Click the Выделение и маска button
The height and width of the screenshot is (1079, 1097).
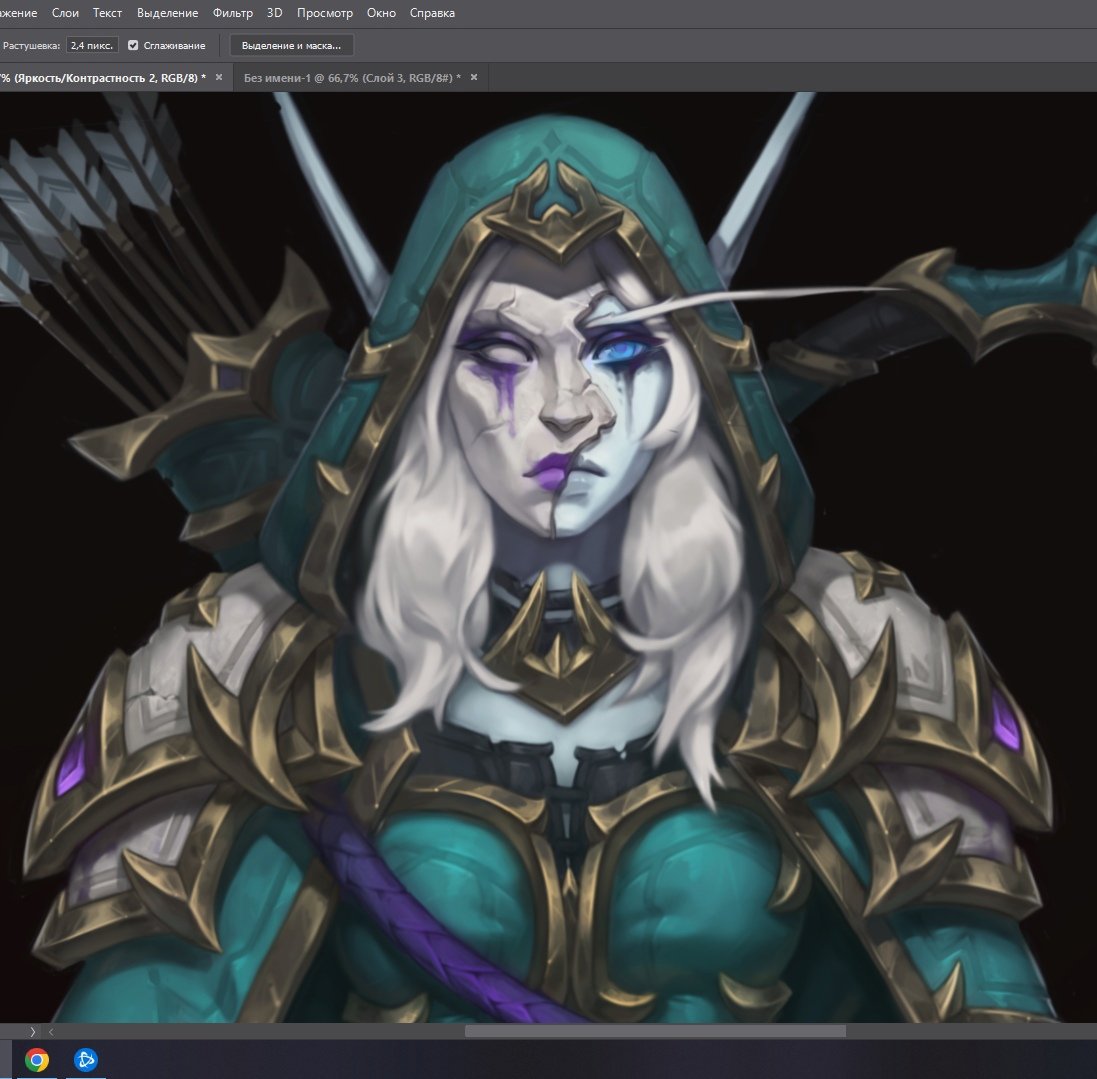coord(291,45)
